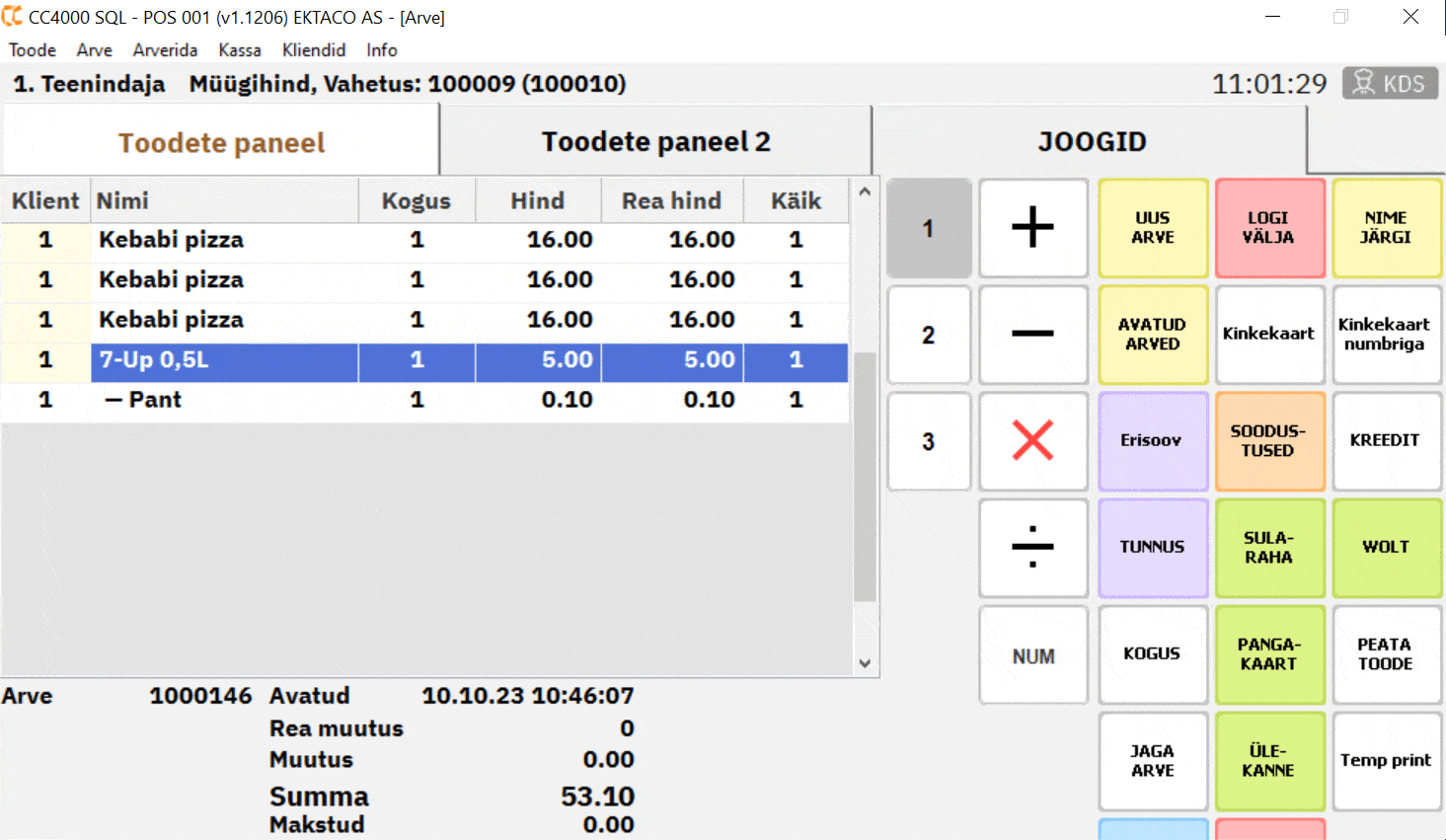Image resolution: width=1446 pixels, height=840 pixels.
Task: Switch to Toodete paneel 2 tab
Action: click(x=655, y=142)
